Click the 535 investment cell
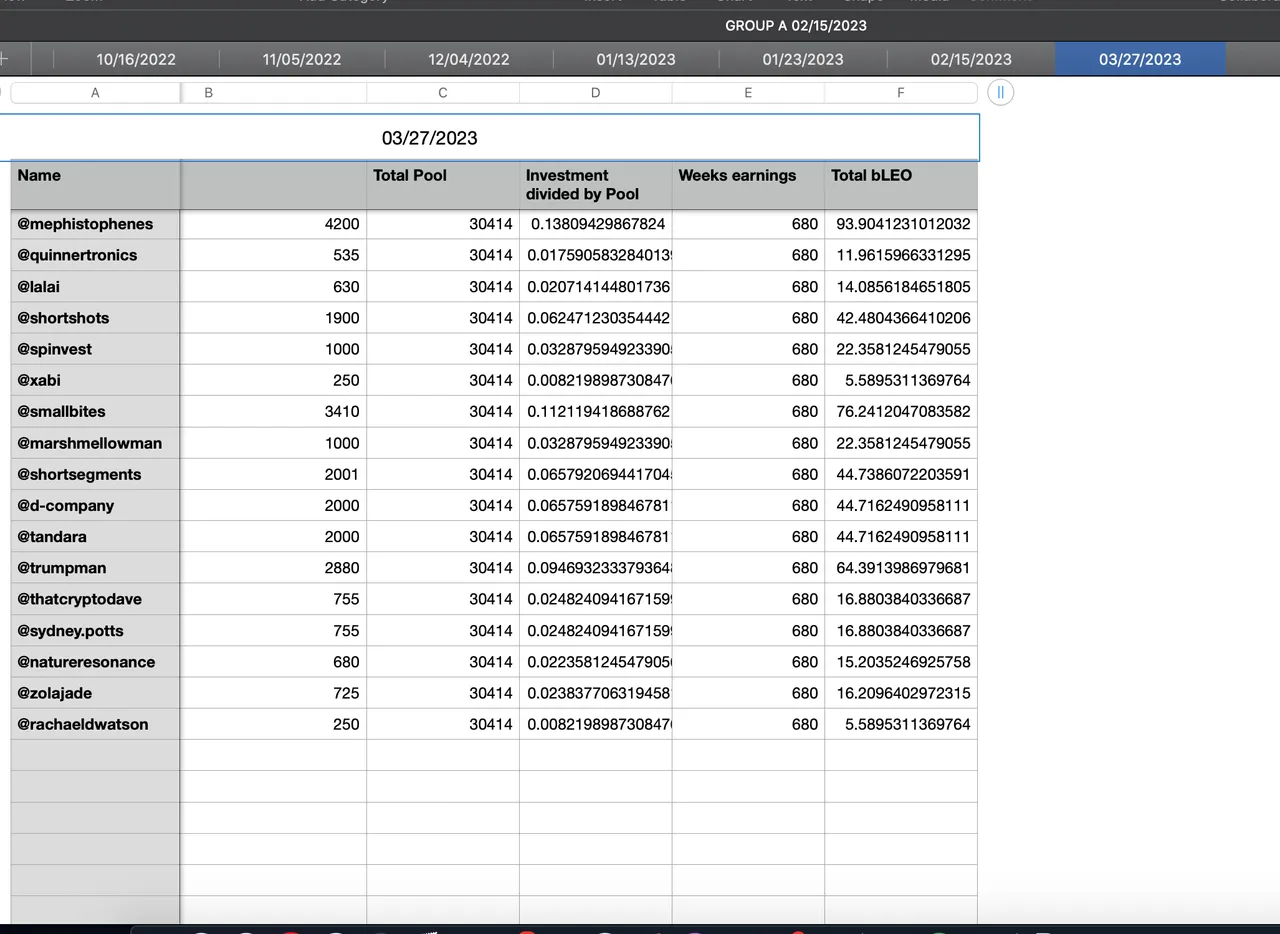Screen dimensions: 1280x934 click(273, 255)
